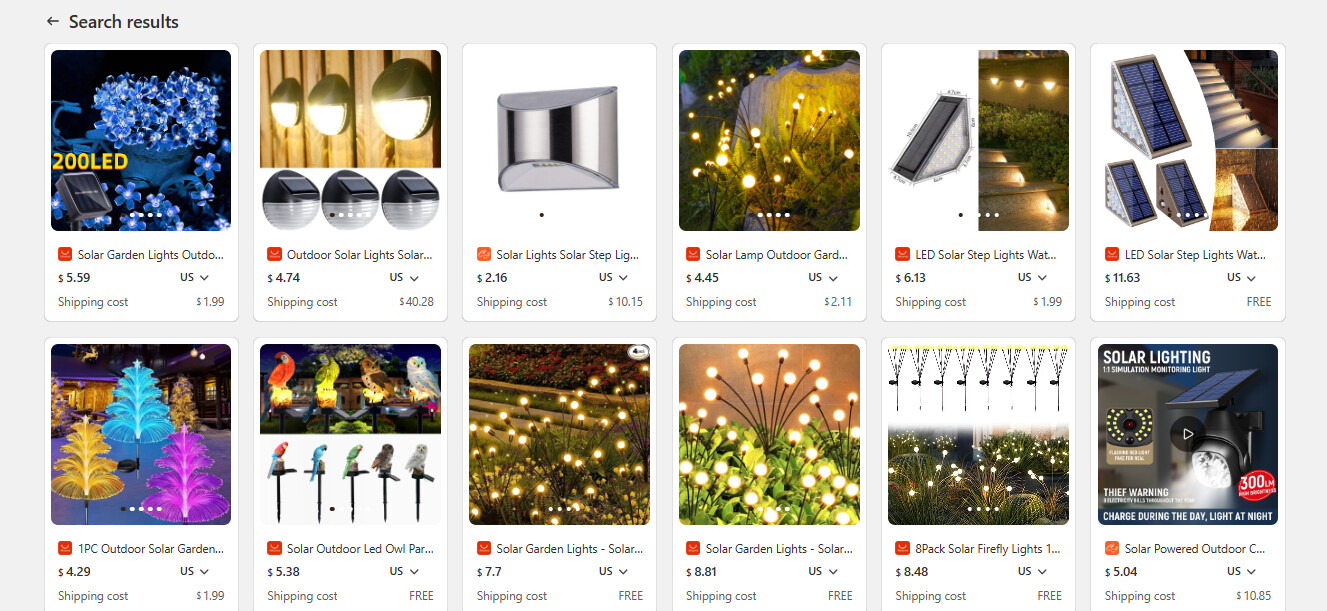Expand US dropdown on $11.63 LED step lights
Viewport: 1327px width, 611px height.
pyautogui.click(x=1242, y=278)
